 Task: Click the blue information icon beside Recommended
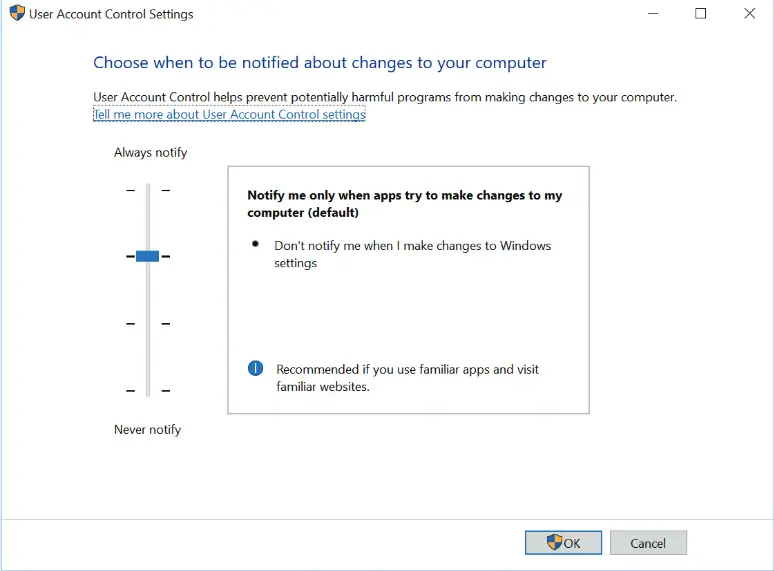(256, 369)
